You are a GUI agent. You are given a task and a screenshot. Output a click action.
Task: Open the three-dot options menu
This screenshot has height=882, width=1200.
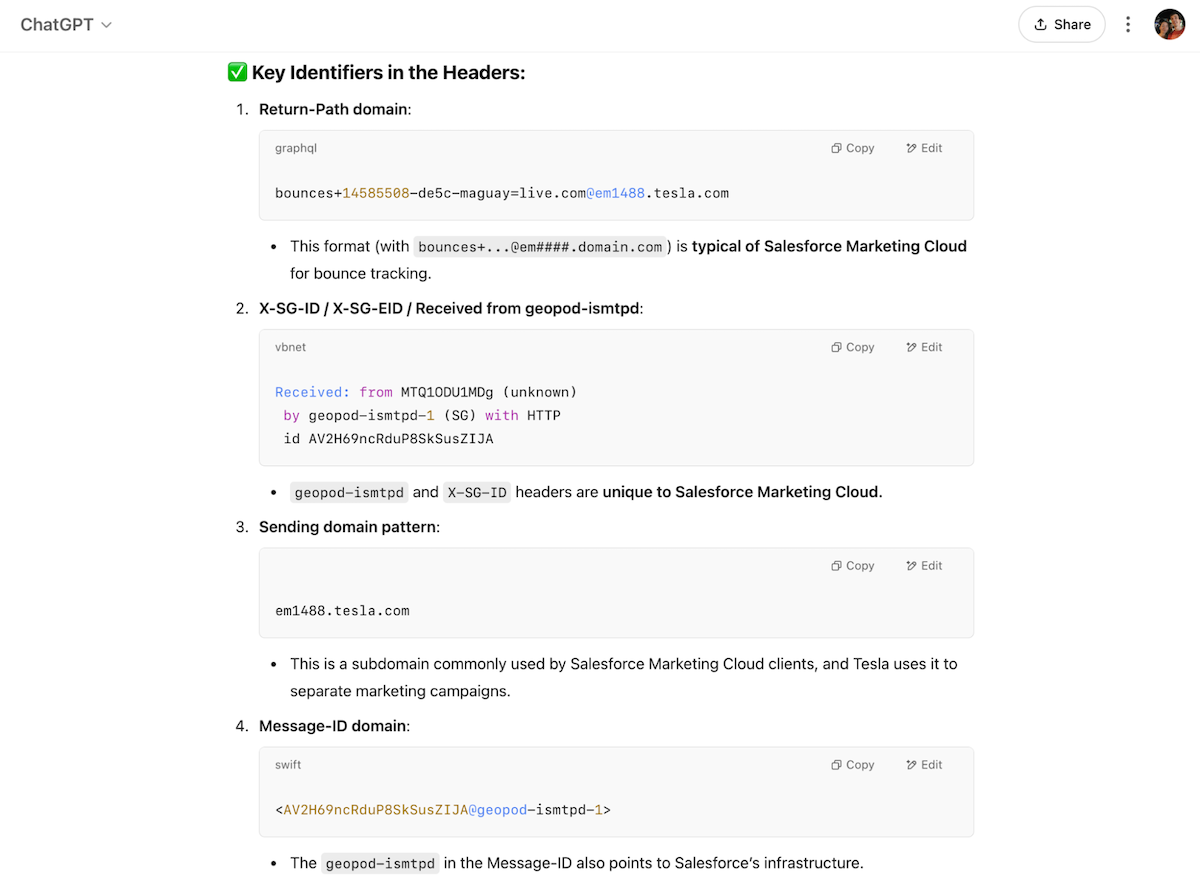pos(1128,25)
